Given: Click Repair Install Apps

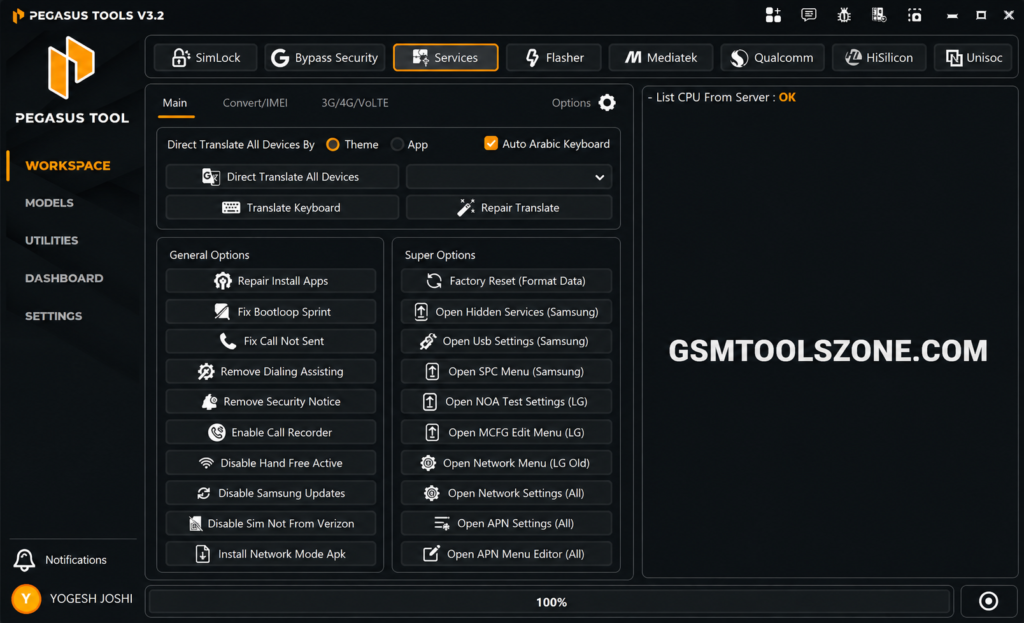Looking at the screenshot, I should [x=270, y=281].
